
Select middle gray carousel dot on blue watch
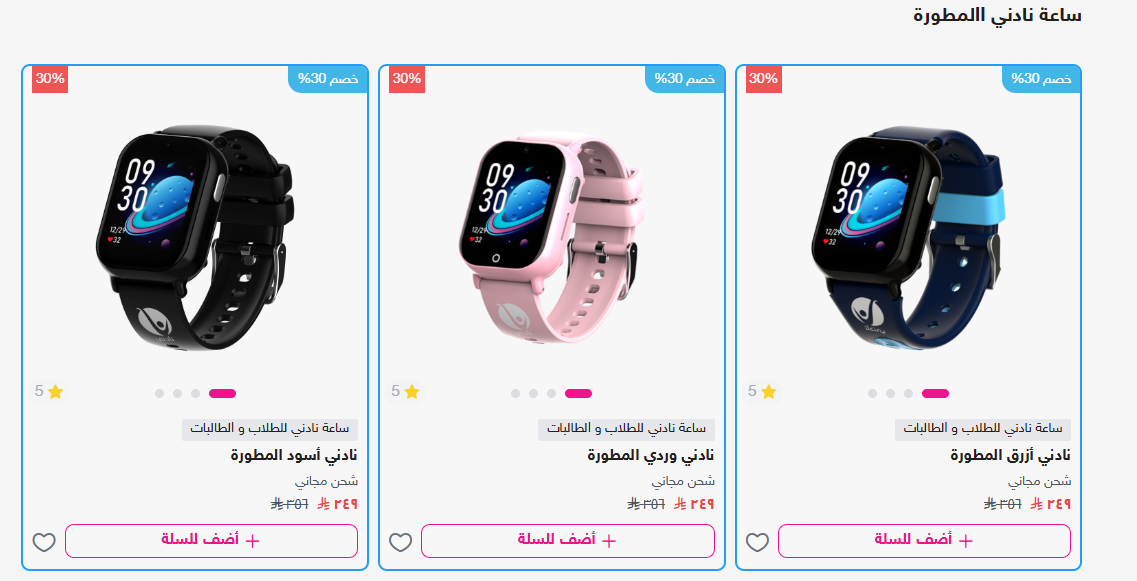[x=890, y=394]
